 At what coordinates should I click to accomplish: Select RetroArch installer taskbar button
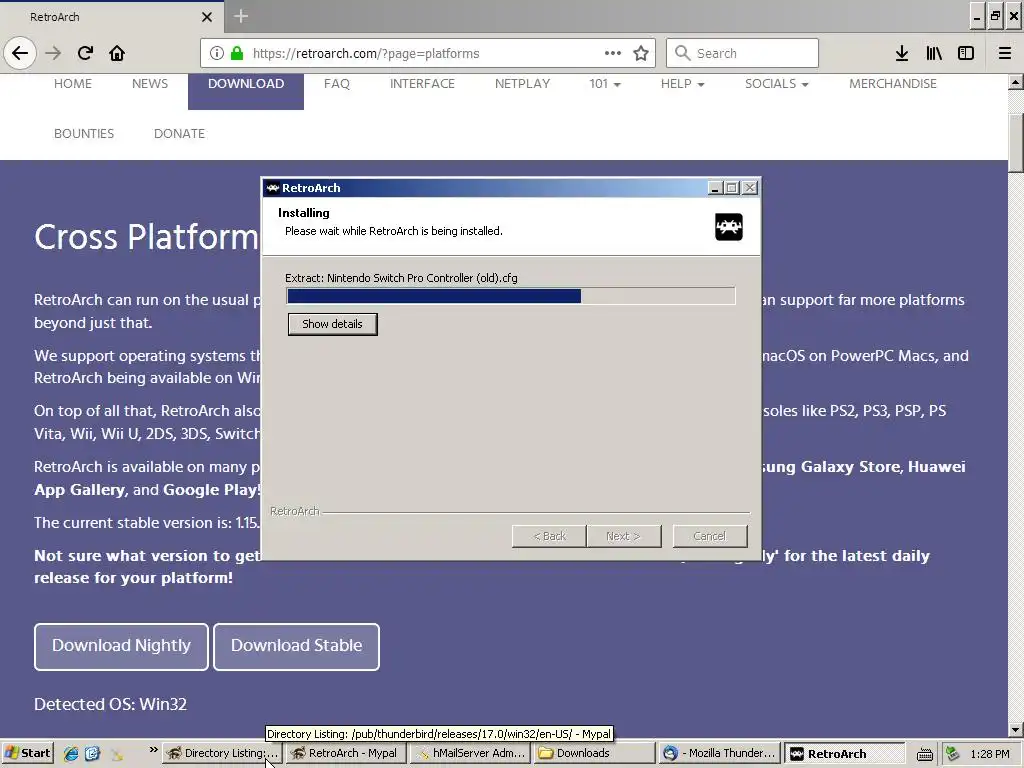843,754
